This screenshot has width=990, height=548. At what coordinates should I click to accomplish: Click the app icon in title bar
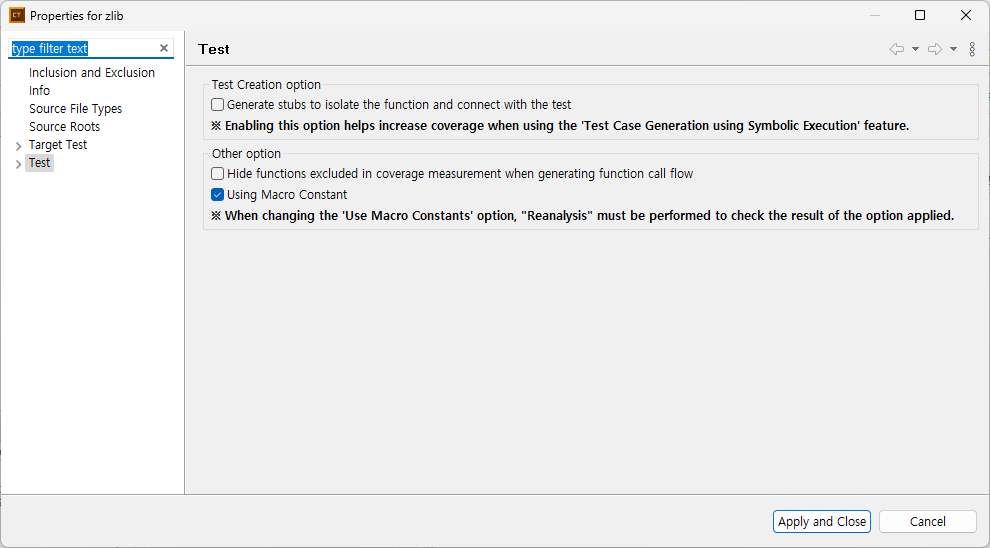(x=17, y=15)
